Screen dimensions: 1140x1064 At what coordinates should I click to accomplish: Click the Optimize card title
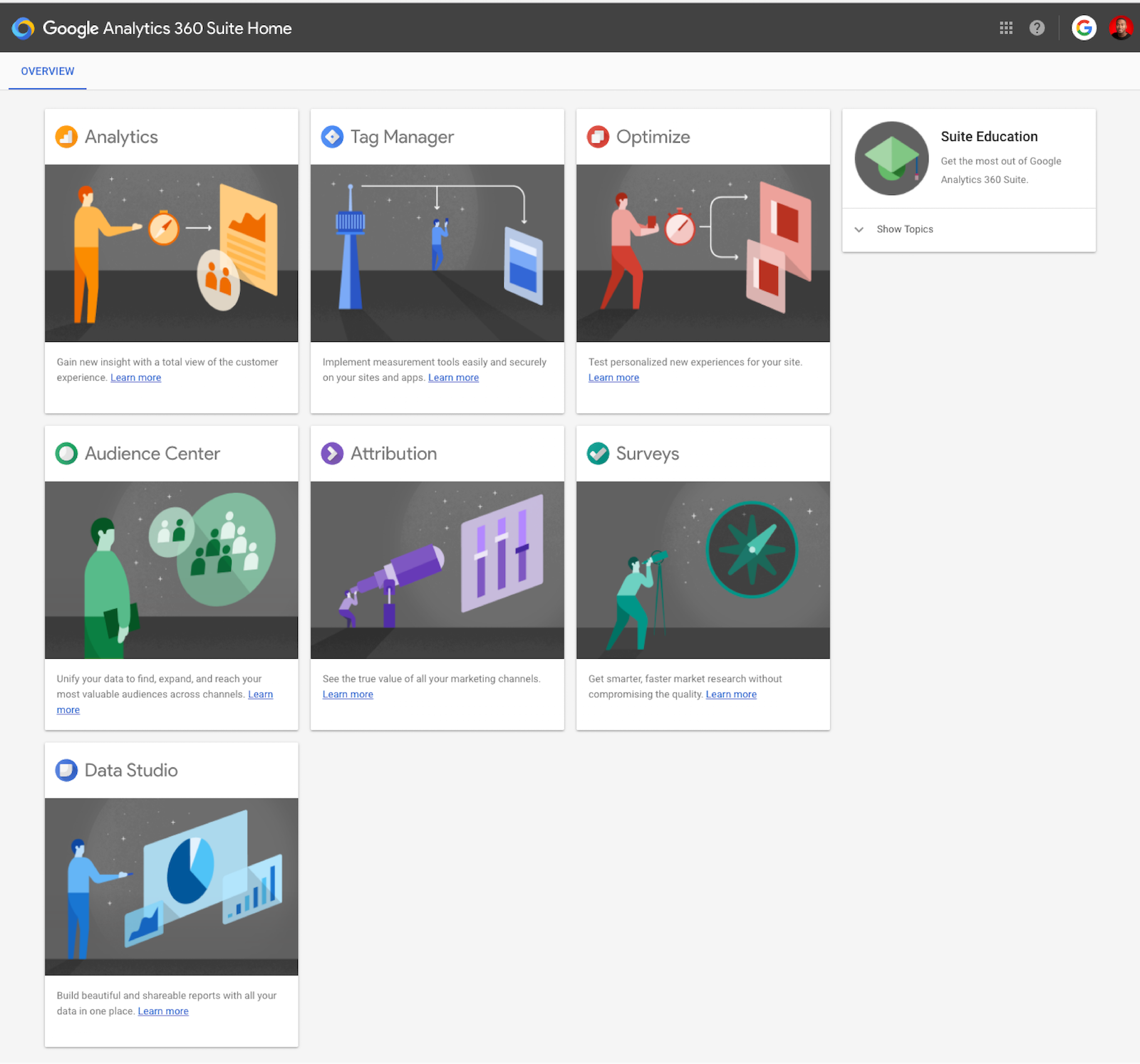pos(653,137)
